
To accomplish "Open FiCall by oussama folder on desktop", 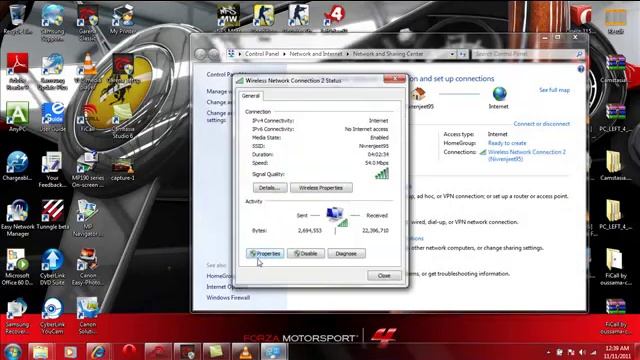I will pyautogui.click(x=615, y=267).
